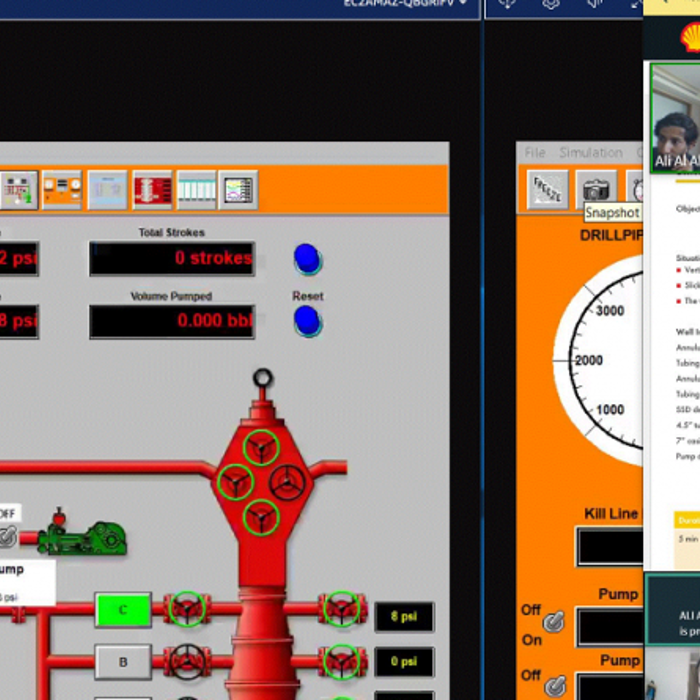
Task: Toggle the C line right valve
Action: 342,608
